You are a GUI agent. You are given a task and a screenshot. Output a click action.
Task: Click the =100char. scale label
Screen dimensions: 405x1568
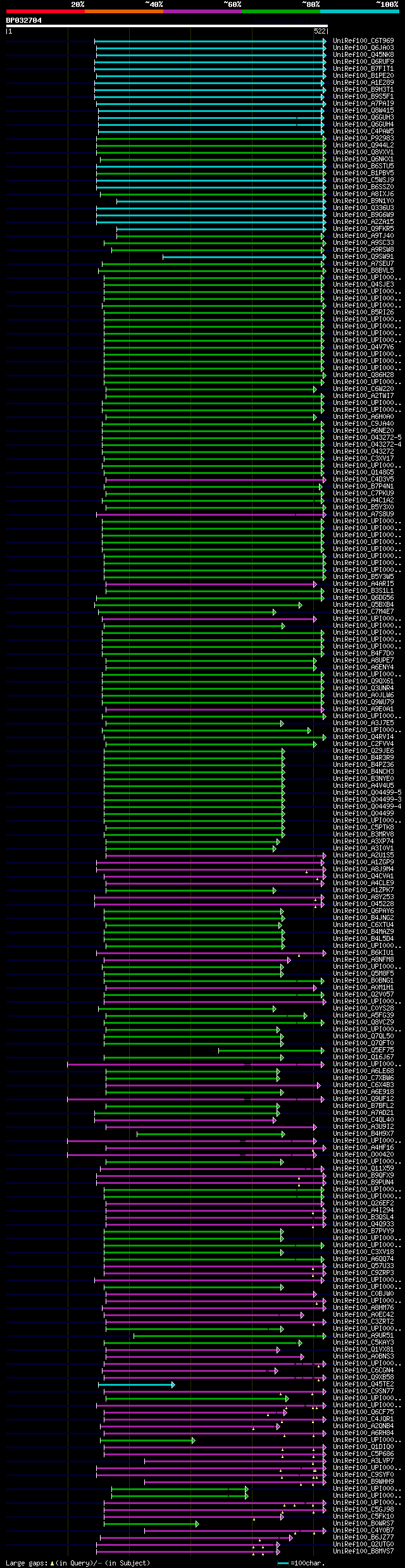pos(308,1563)
